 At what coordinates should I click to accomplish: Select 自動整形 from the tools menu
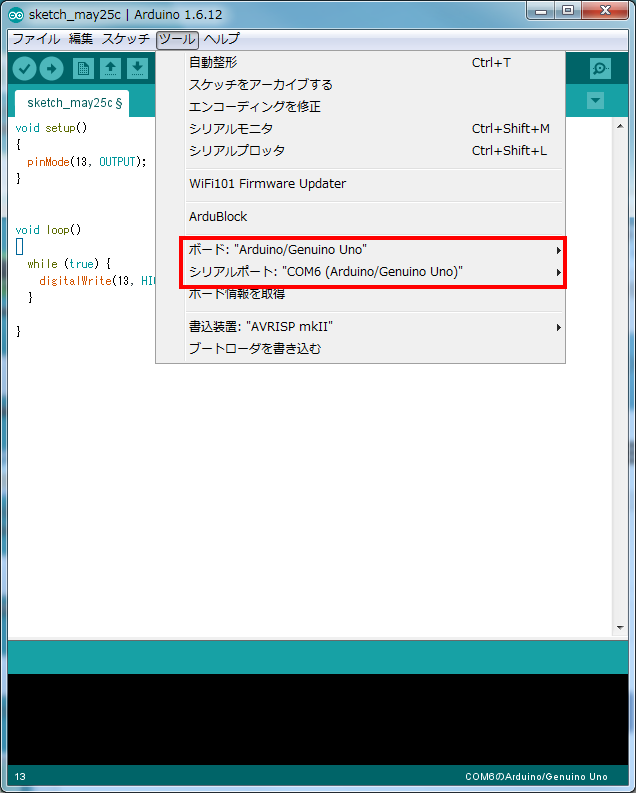tap(213, 62)
